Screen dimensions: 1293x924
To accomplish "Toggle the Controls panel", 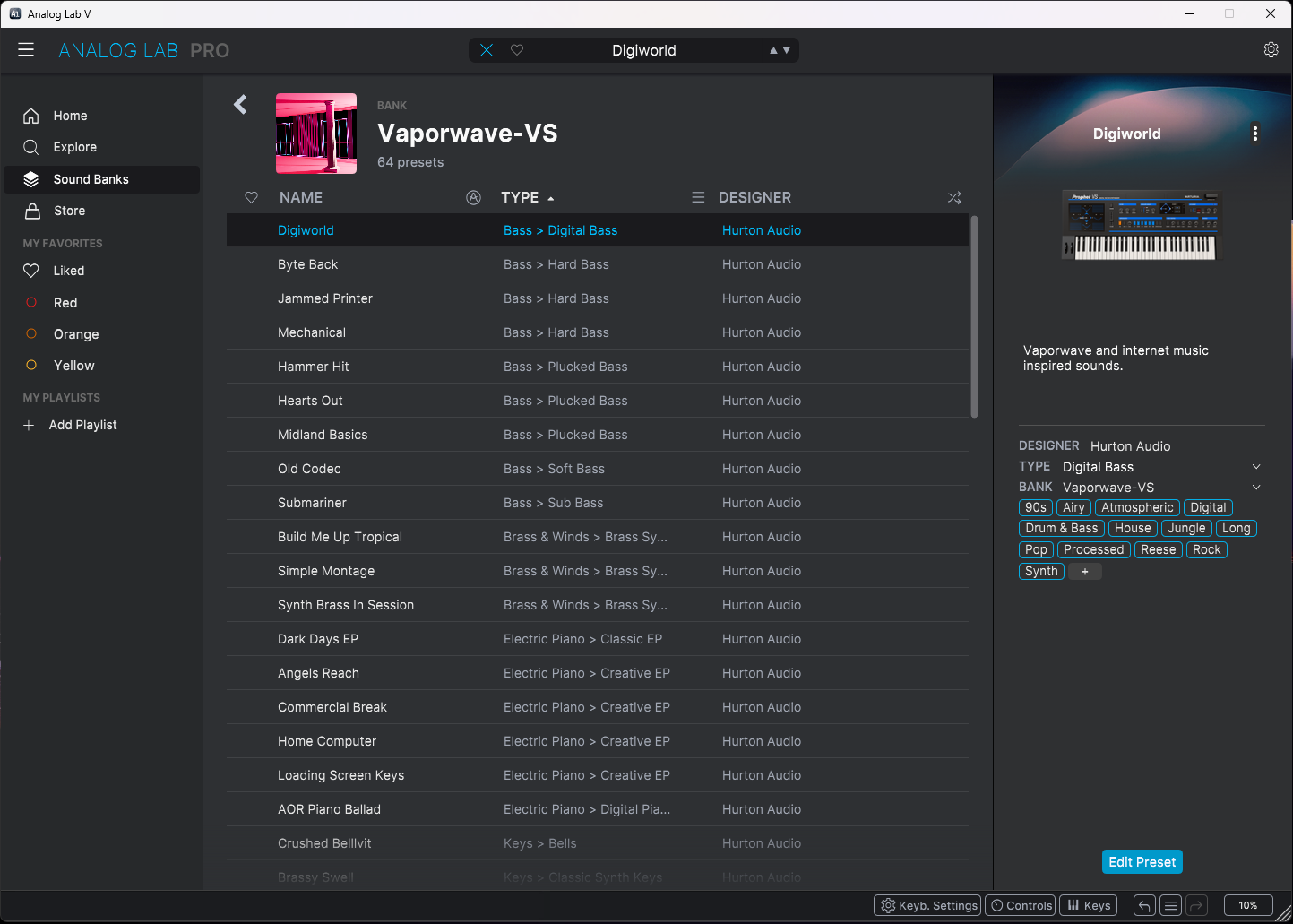I will click(x=1021, y=905).
